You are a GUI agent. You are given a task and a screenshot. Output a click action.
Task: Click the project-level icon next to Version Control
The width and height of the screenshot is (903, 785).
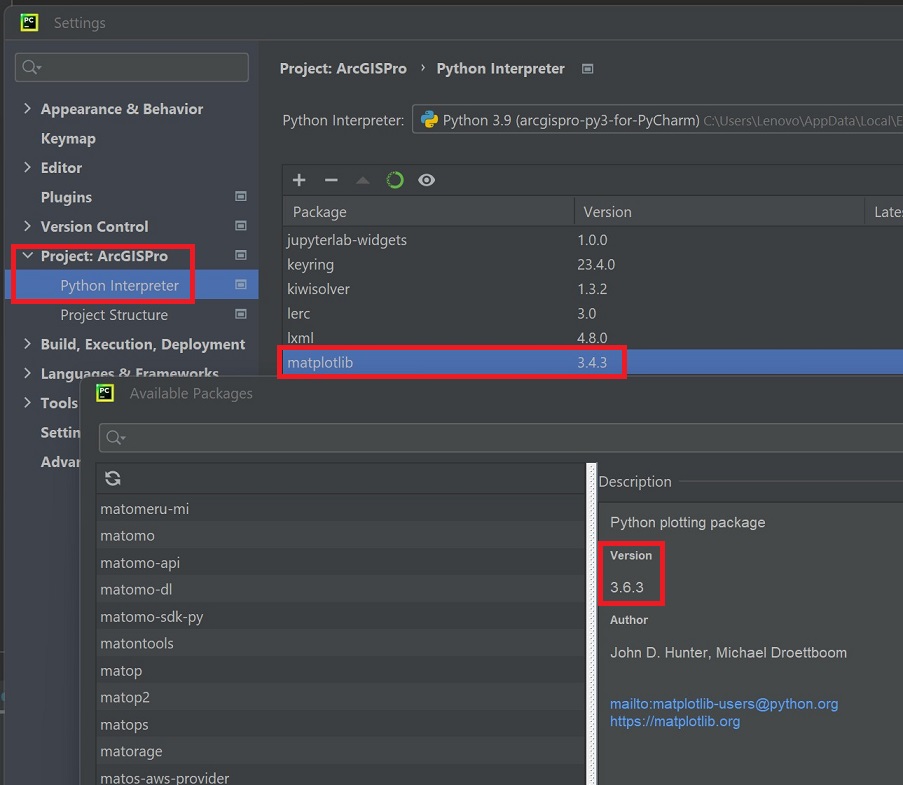[241, 226]
